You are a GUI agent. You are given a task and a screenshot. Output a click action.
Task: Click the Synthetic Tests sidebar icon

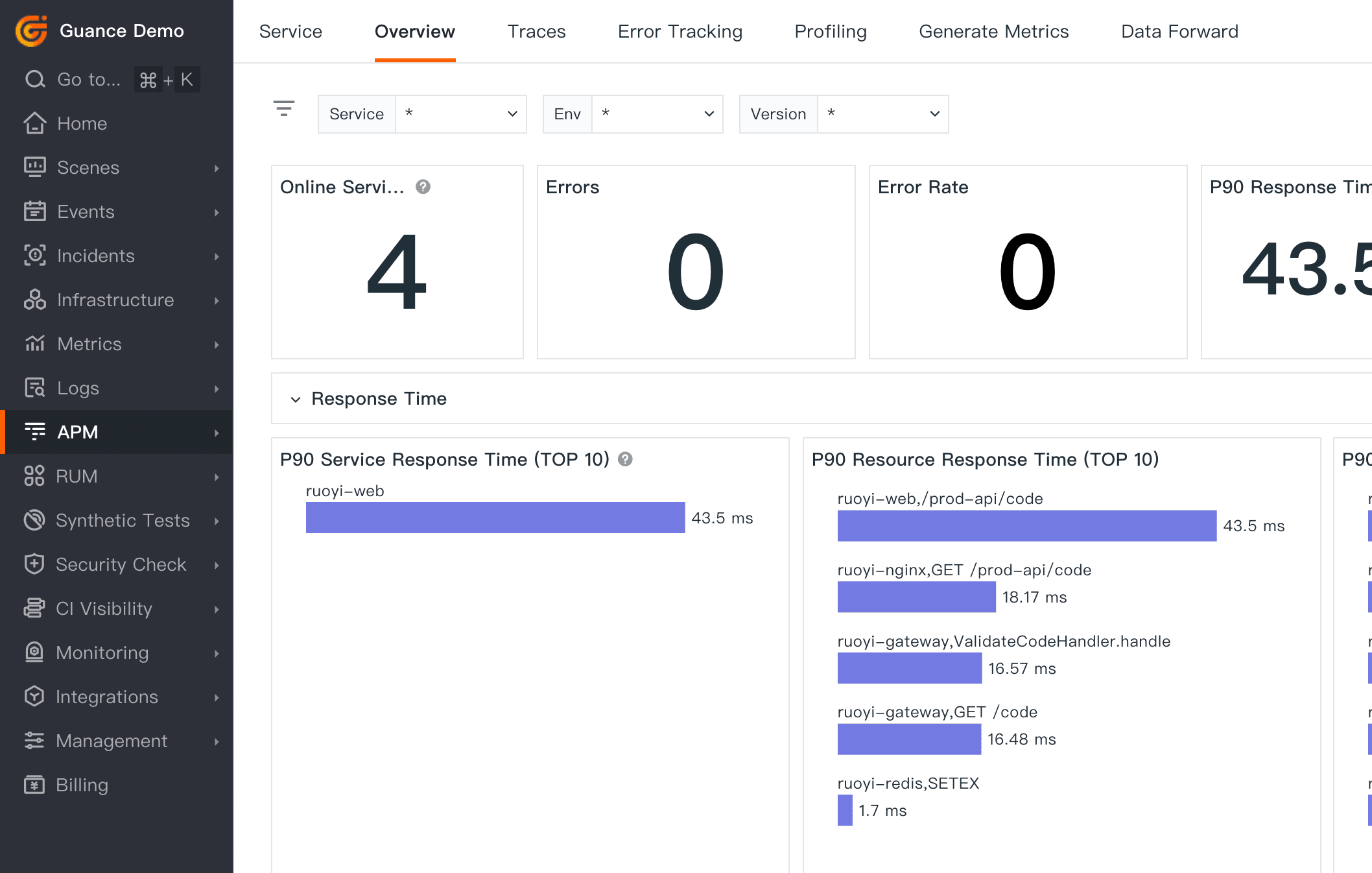pos(34,520)
